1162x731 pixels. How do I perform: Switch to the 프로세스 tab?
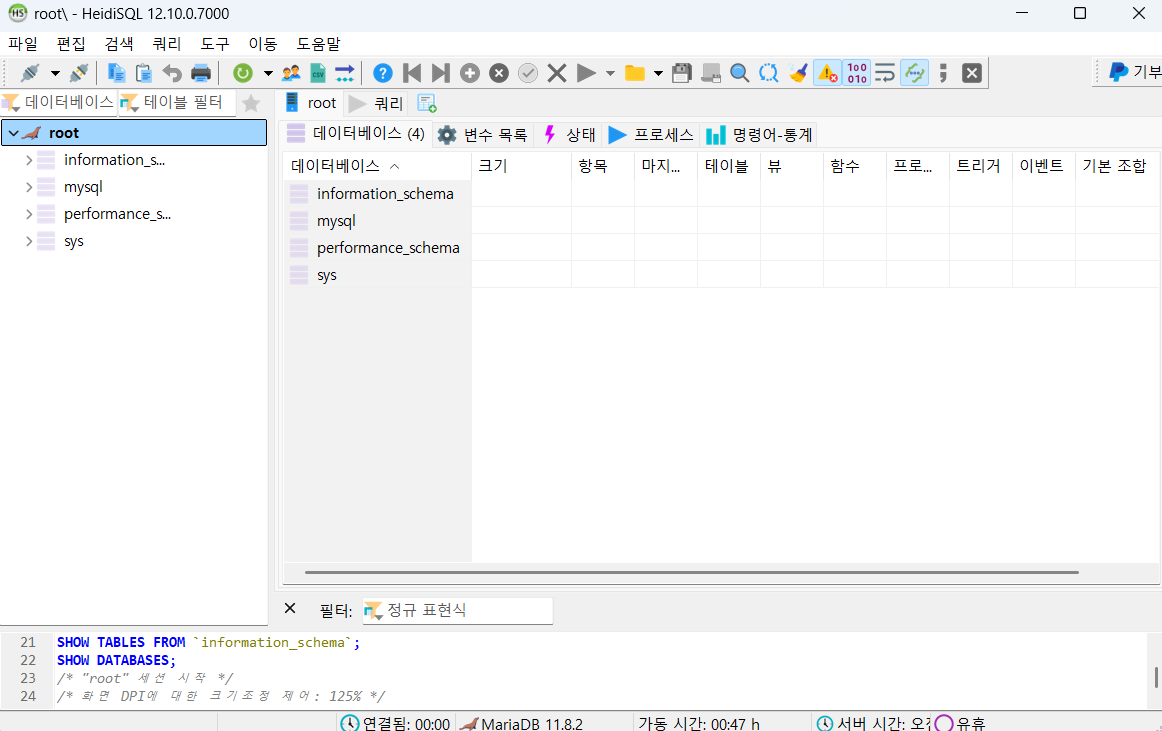651,135
